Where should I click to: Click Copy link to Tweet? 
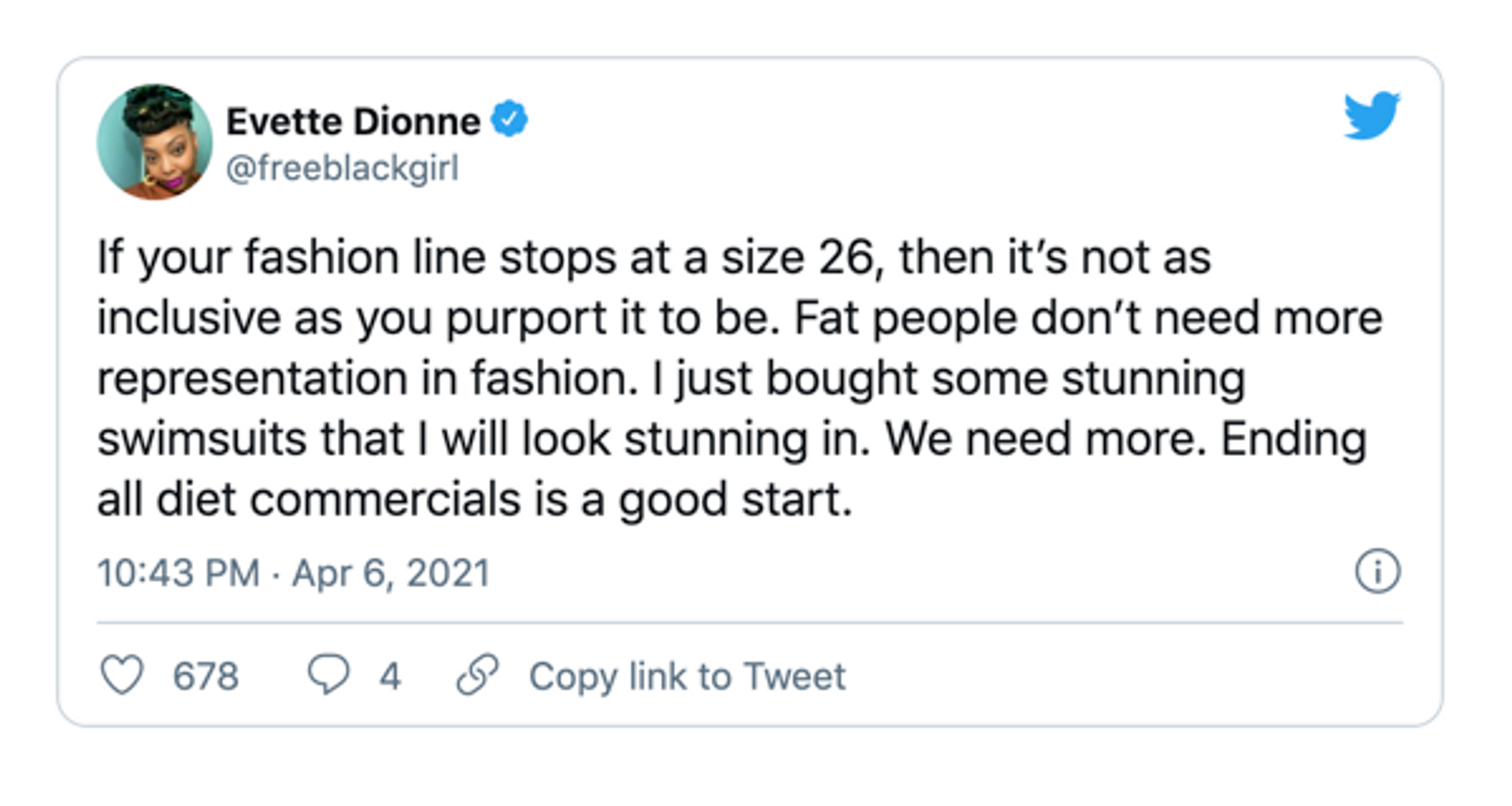click(687, 676)
